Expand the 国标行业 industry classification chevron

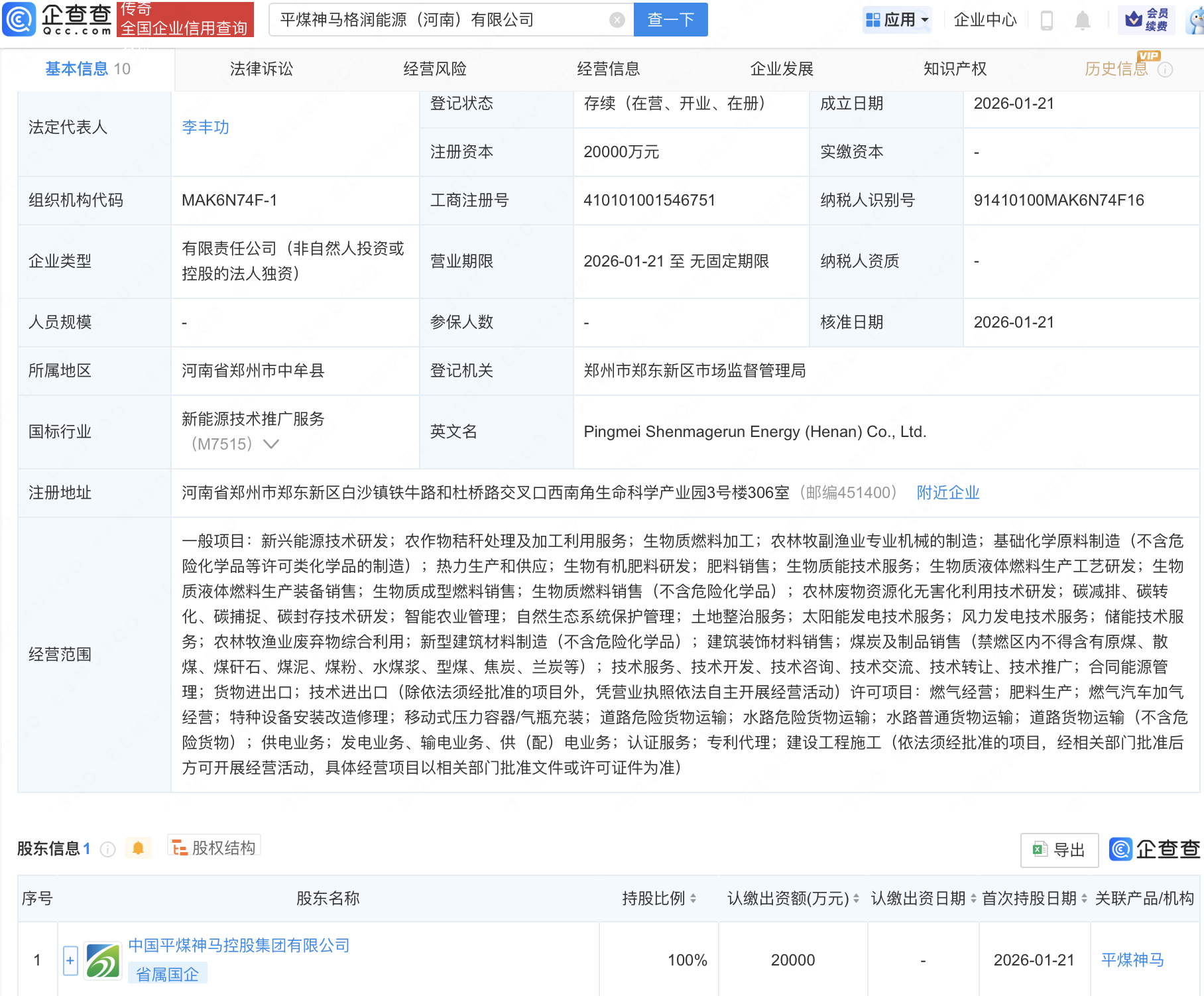[271, 444]
